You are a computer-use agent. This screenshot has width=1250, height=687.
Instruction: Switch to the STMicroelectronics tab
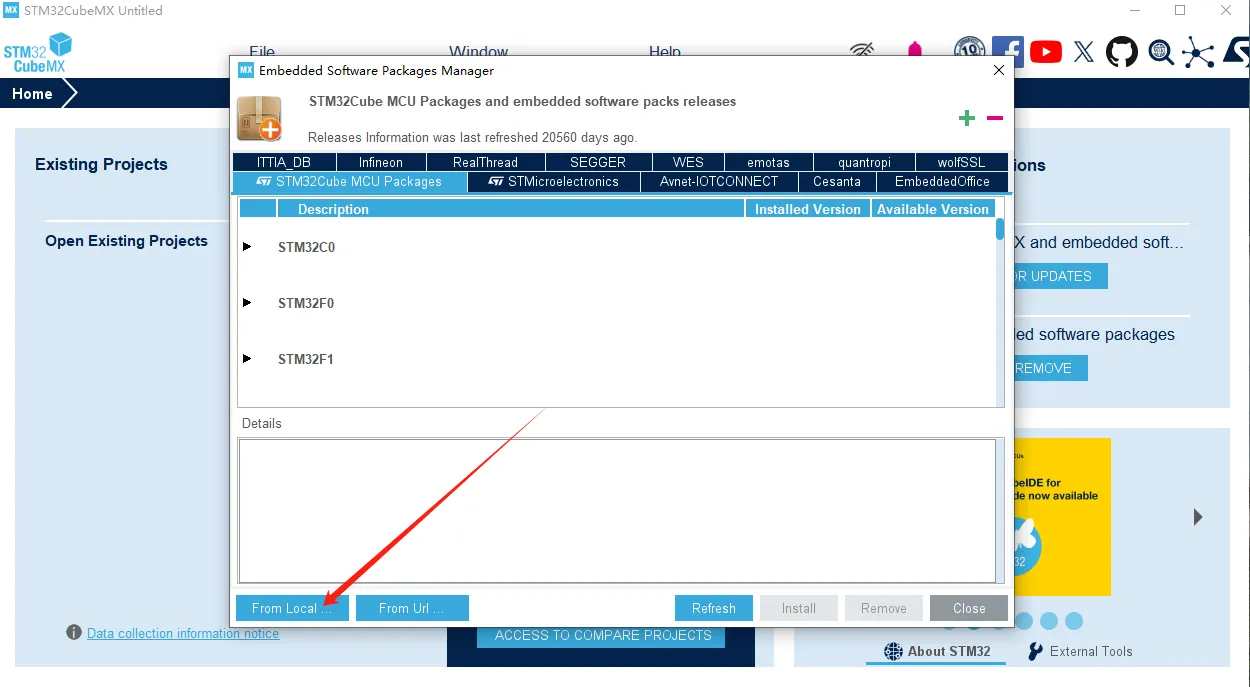[x=553, y=182]
